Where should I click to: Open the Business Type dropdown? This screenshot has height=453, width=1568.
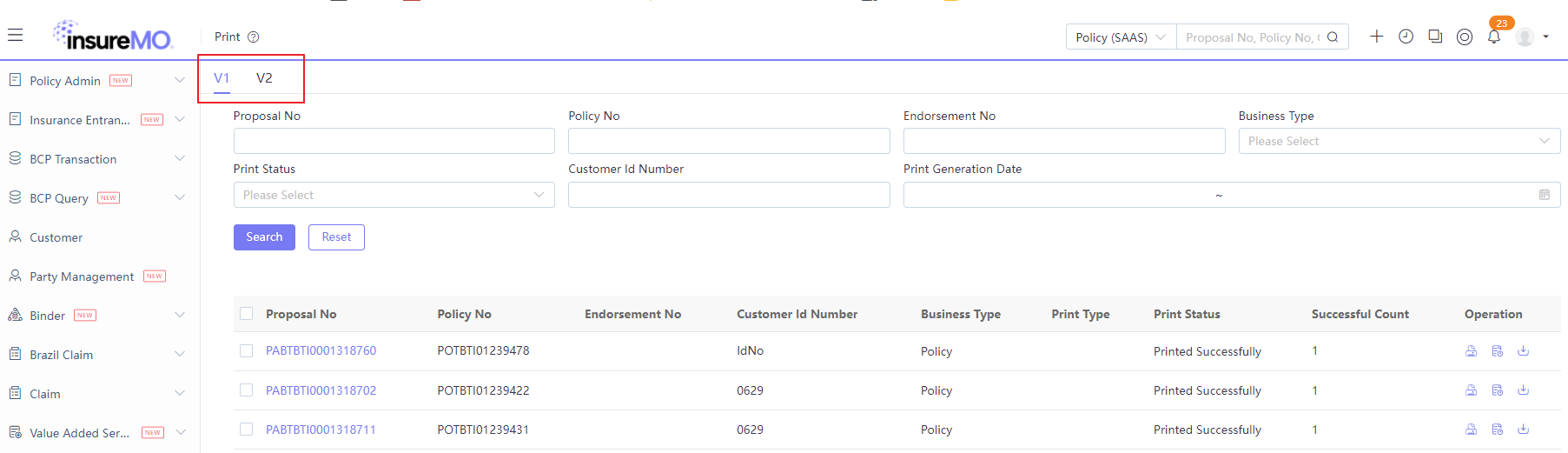(x=1399, y=141)
